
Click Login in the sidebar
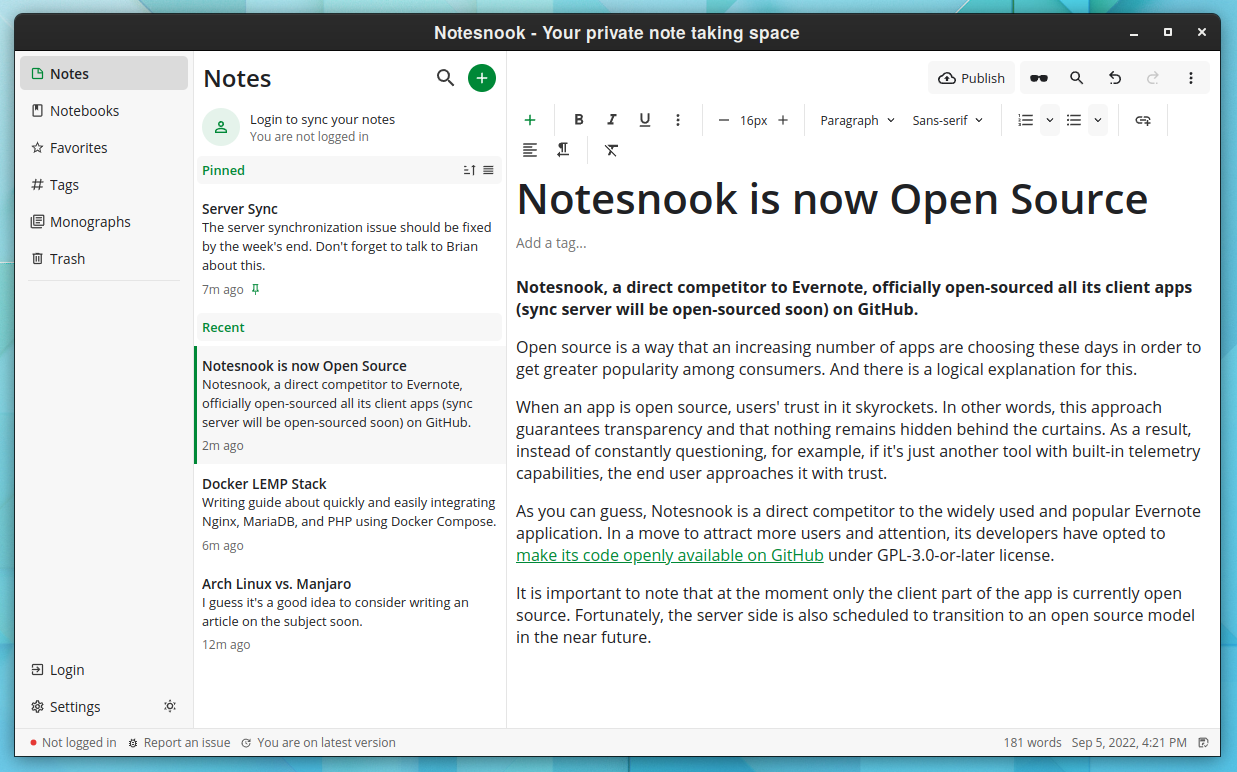(x=104, y=670)
